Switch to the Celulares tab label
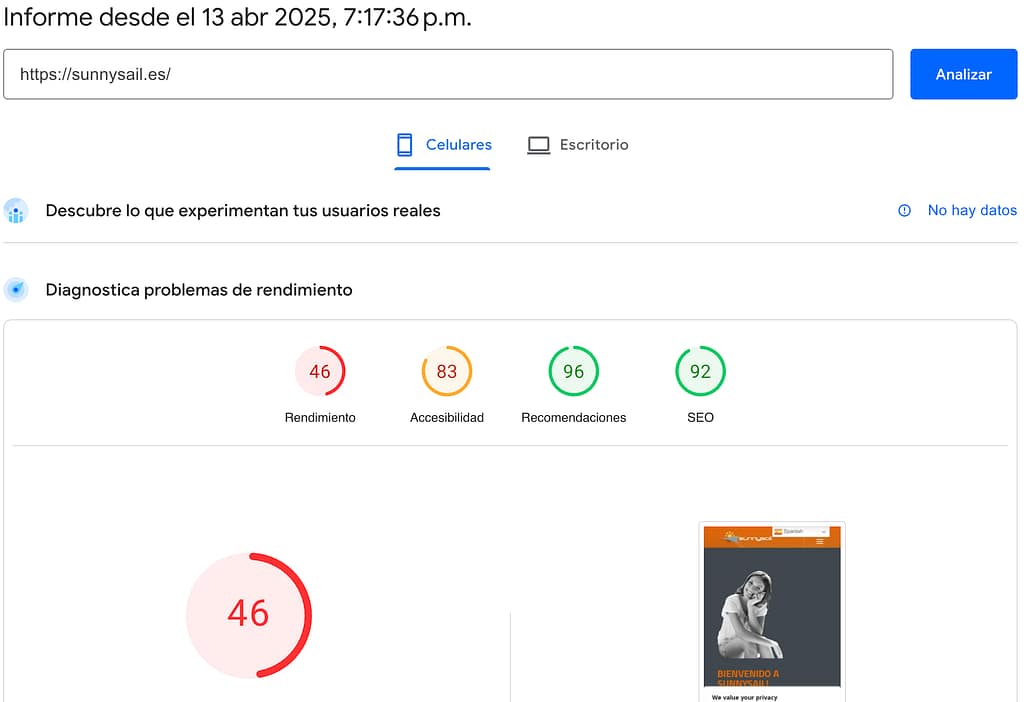Viewport: 1024px width, 702px height. coord(458,145)
